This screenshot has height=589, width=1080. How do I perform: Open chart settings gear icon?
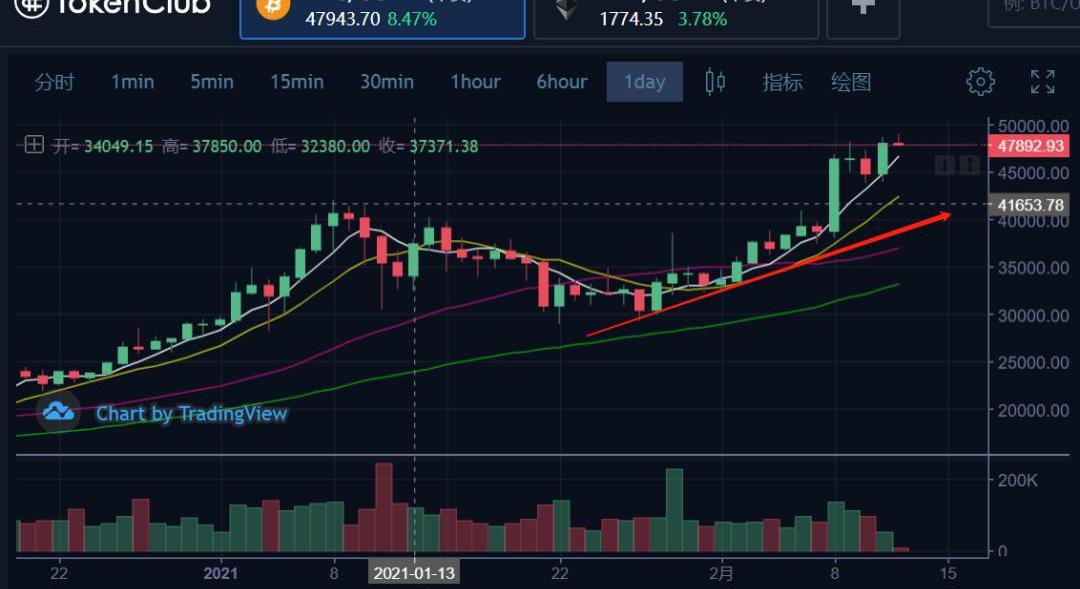coord(980,82)
